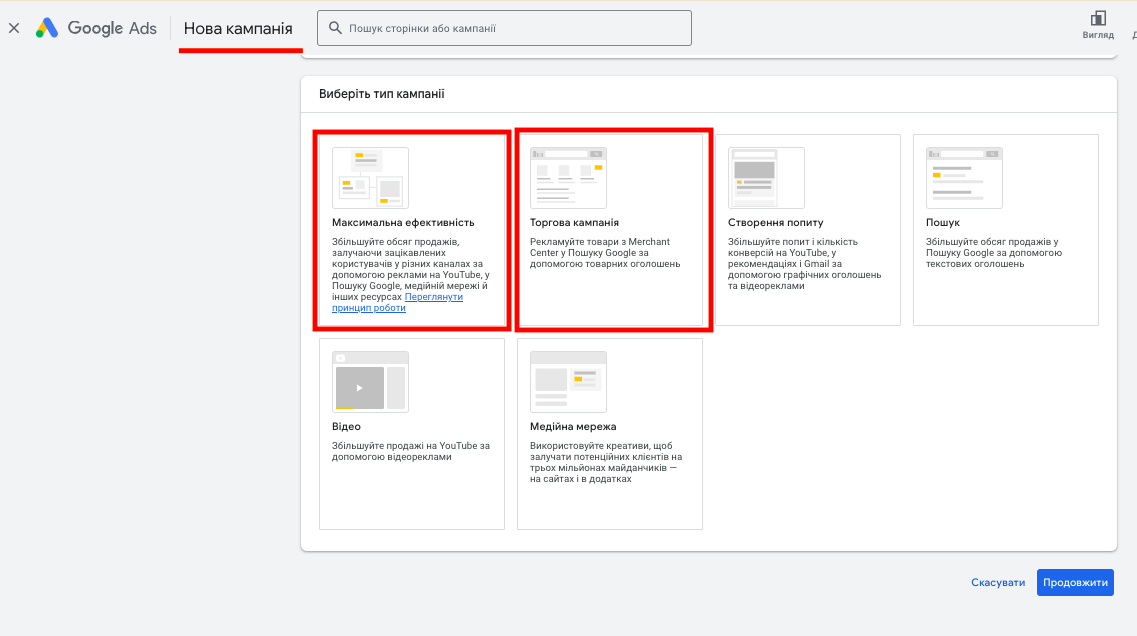The height and width of the screenshot is (636, 1137).
Task: Focus the Пошук сторінки або кампанії field
Action: [x=504, y=28]
